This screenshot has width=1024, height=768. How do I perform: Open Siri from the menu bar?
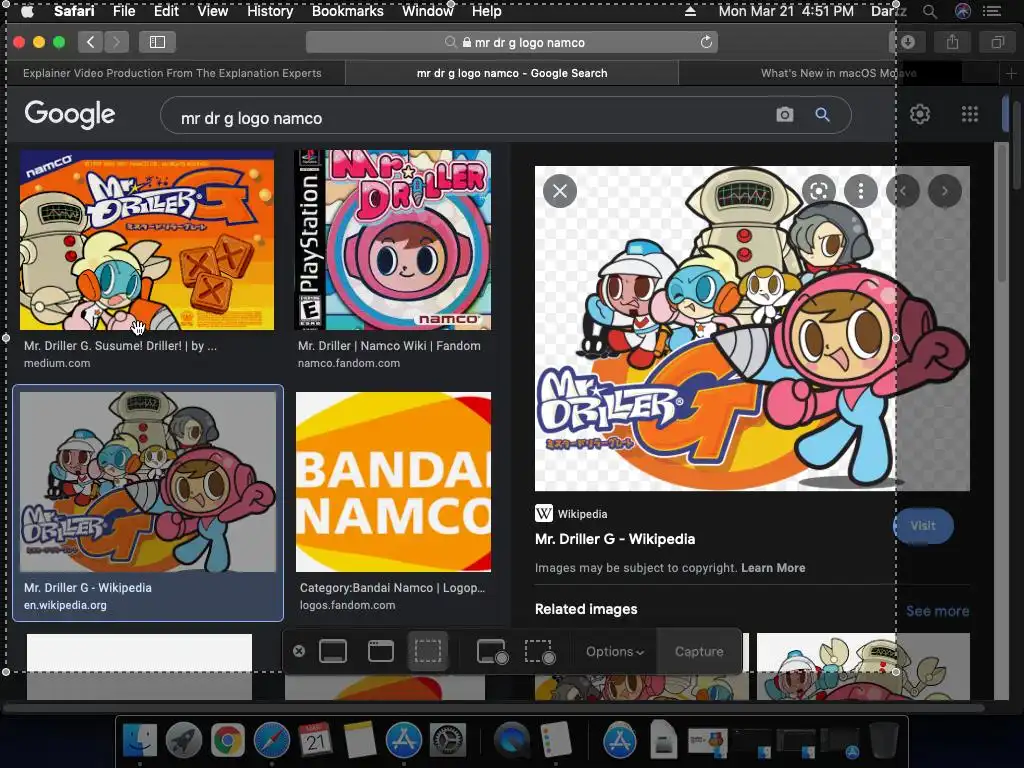(x=963, y=11)
